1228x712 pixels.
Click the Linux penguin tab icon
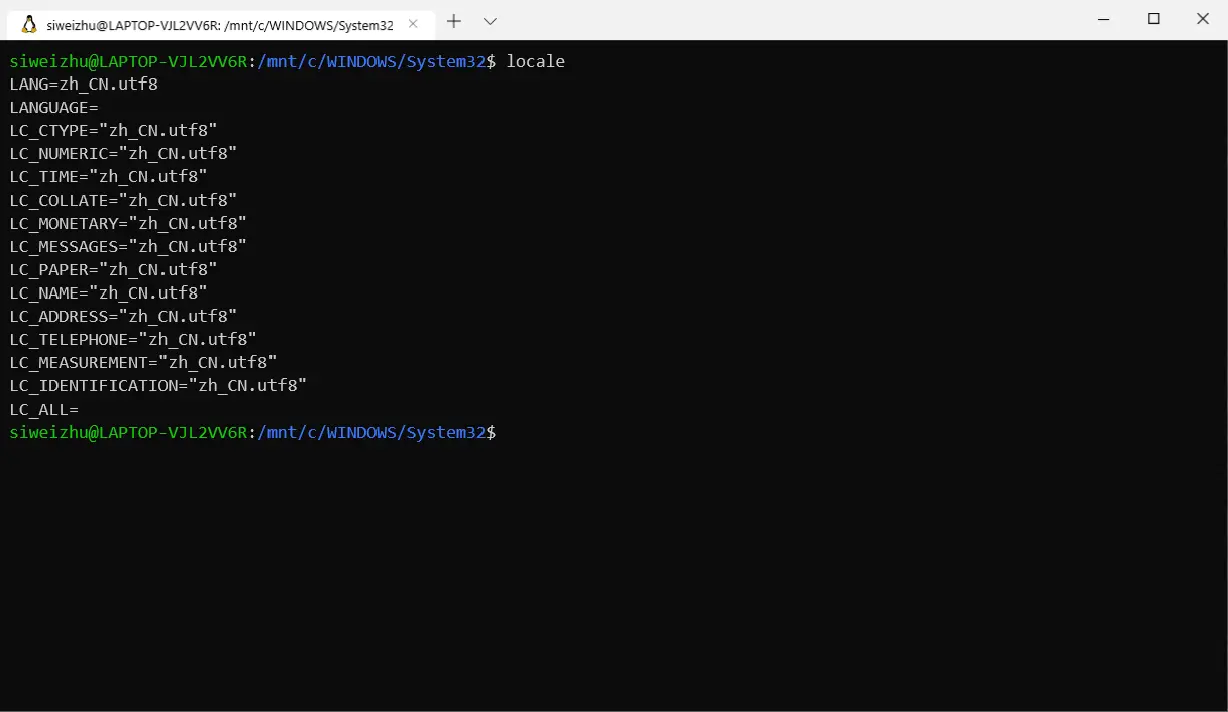pos(29,24)
